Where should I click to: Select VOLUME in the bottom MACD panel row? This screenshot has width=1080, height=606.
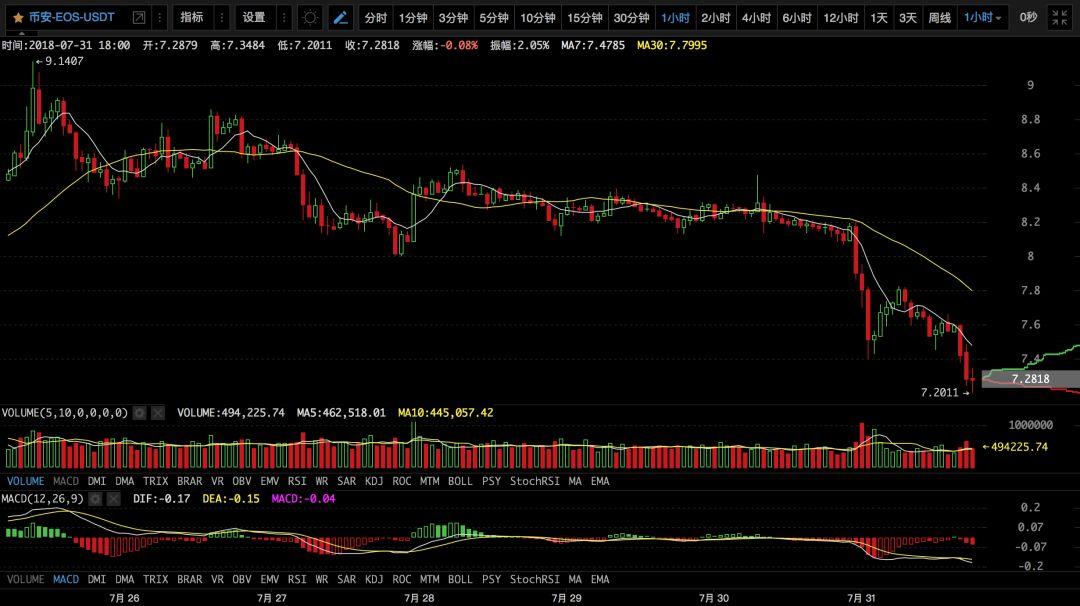pos(25,579)
